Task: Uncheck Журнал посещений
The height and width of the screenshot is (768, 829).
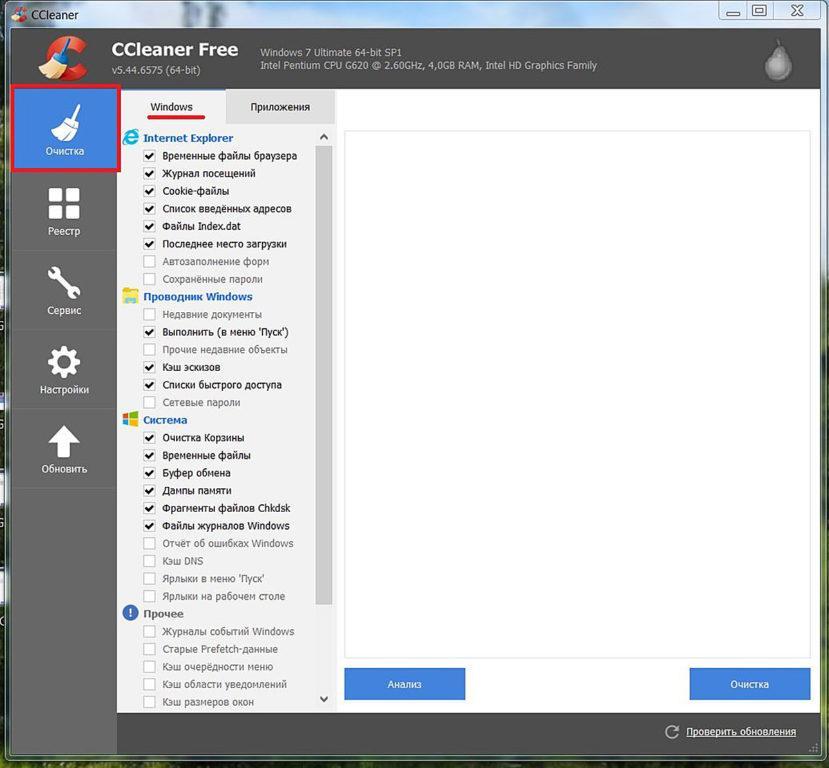Action: (150, 173)
